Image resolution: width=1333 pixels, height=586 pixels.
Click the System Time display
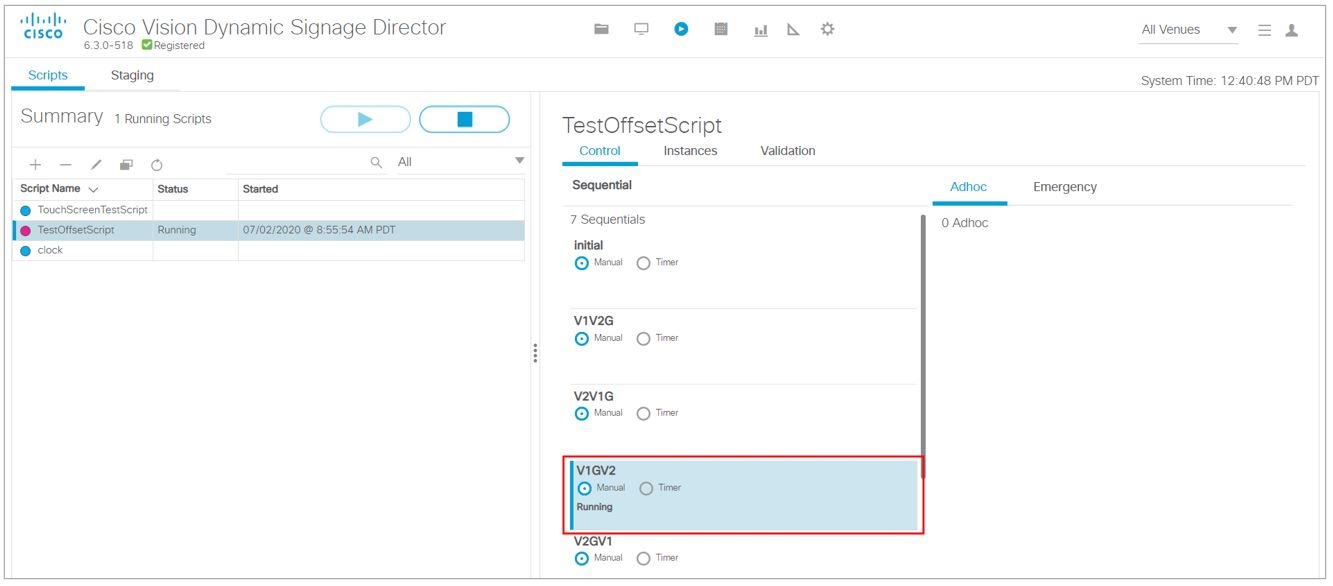tap(1229, 81)
